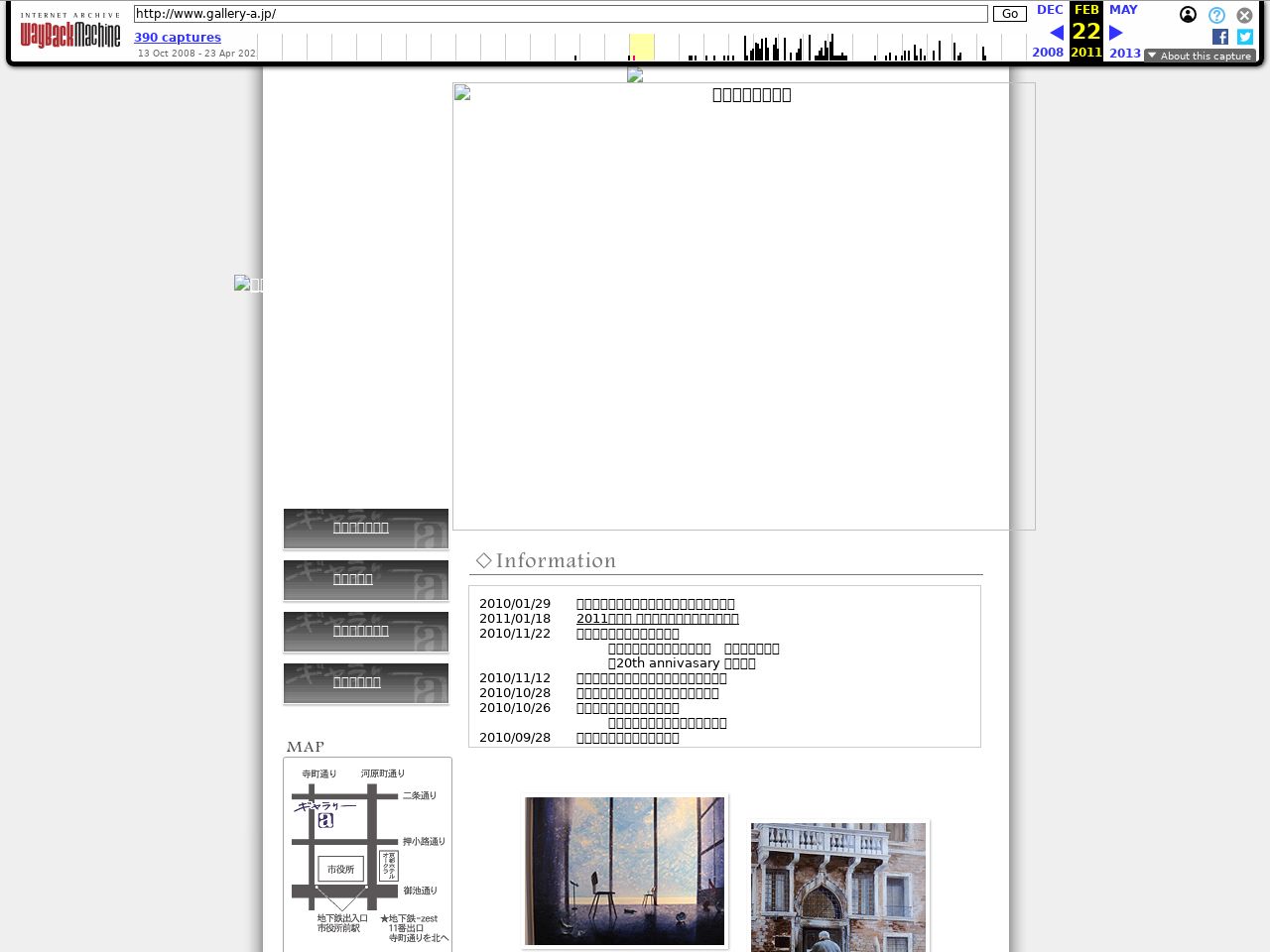
Task: Close the Wayback toolbar with the X icon
Action: (x=1244, y=15)
